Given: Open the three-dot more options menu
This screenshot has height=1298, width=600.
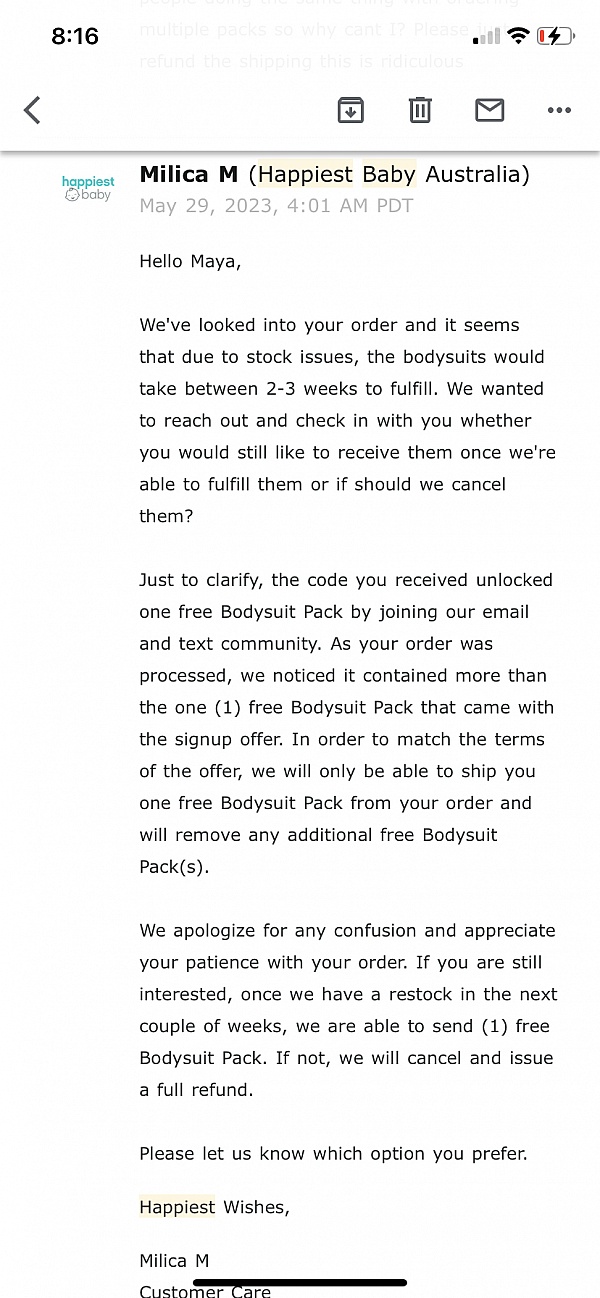Looking at the screenshot, I should 559,110.
